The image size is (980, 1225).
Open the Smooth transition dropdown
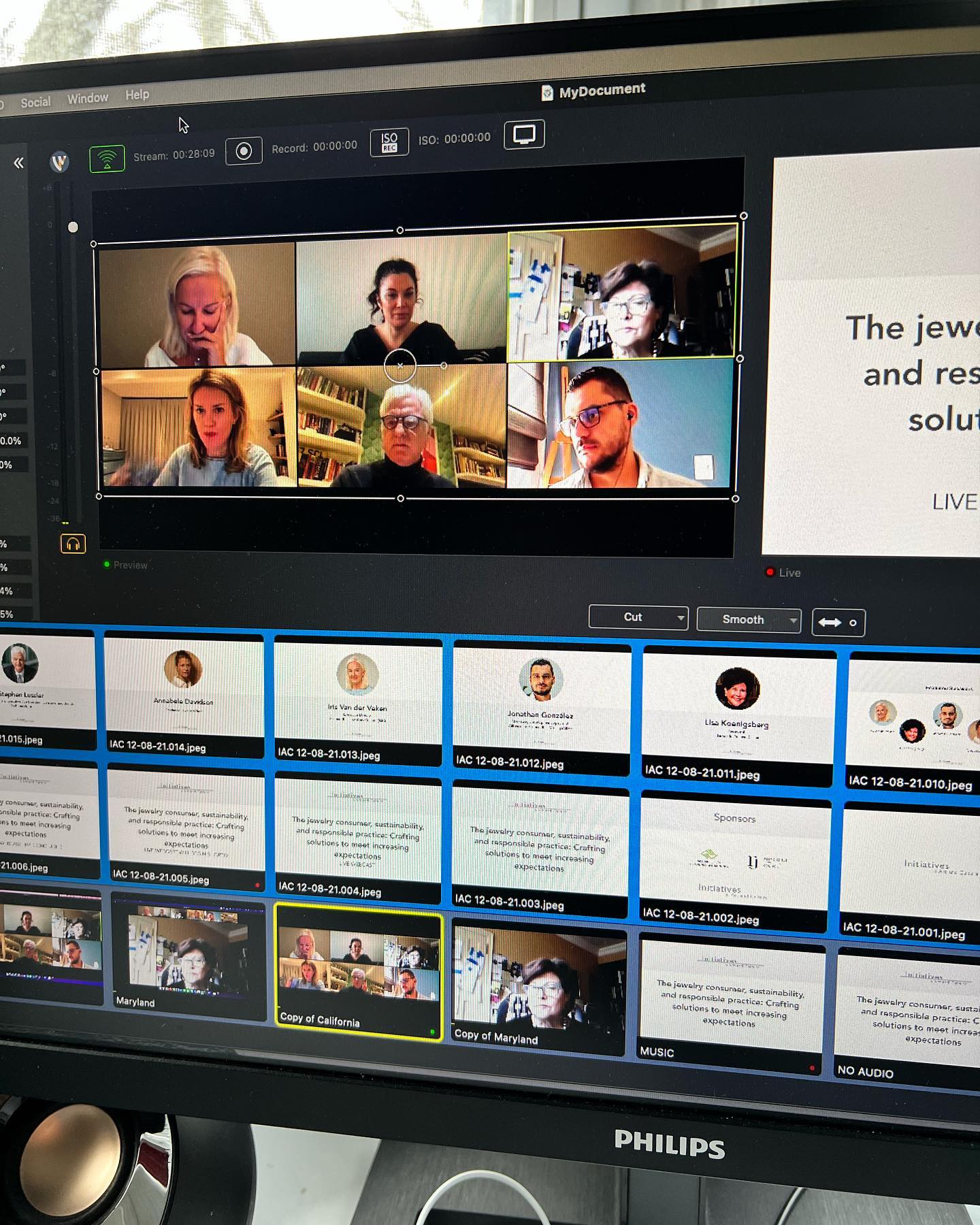click(x=749, y=619)
